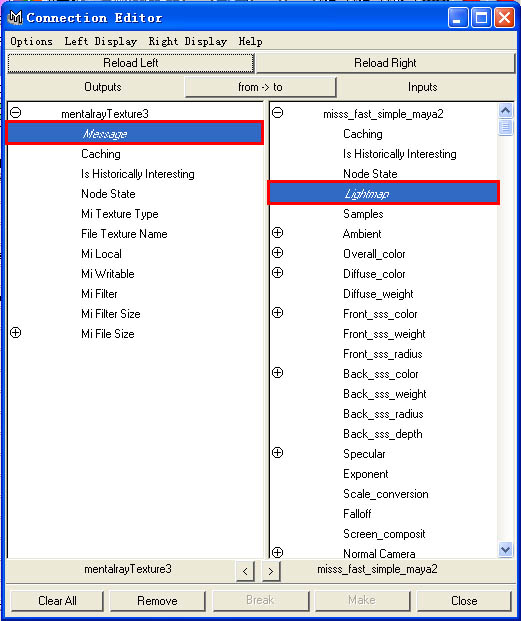Click the inputs scrollbar down arrow
Viewport: 521px width, 621px height.
coord(506,549)
